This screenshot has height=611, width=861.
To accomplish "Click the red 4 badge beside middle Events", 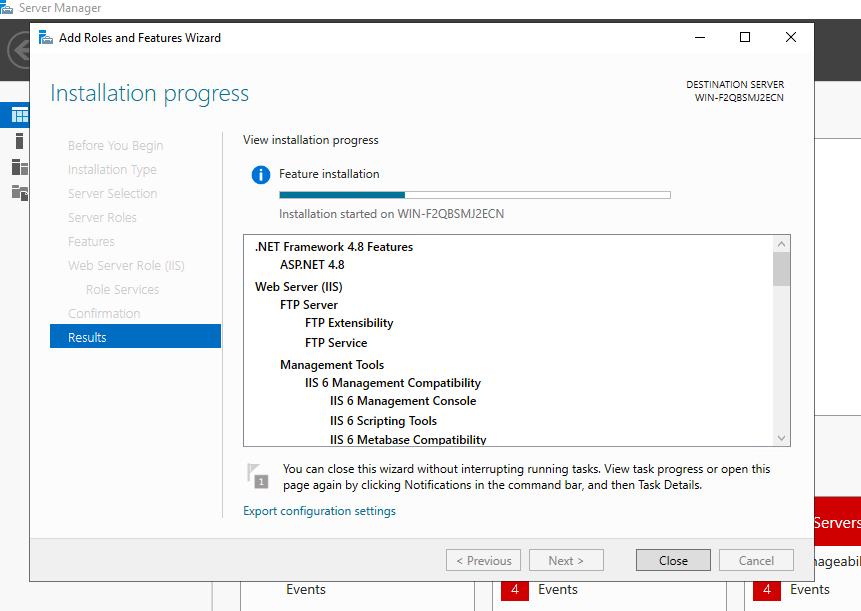I will click(515, 590).
